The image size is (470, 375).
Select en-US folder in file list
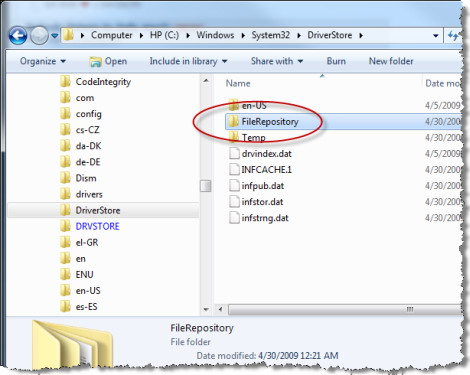tap(247, 106)
